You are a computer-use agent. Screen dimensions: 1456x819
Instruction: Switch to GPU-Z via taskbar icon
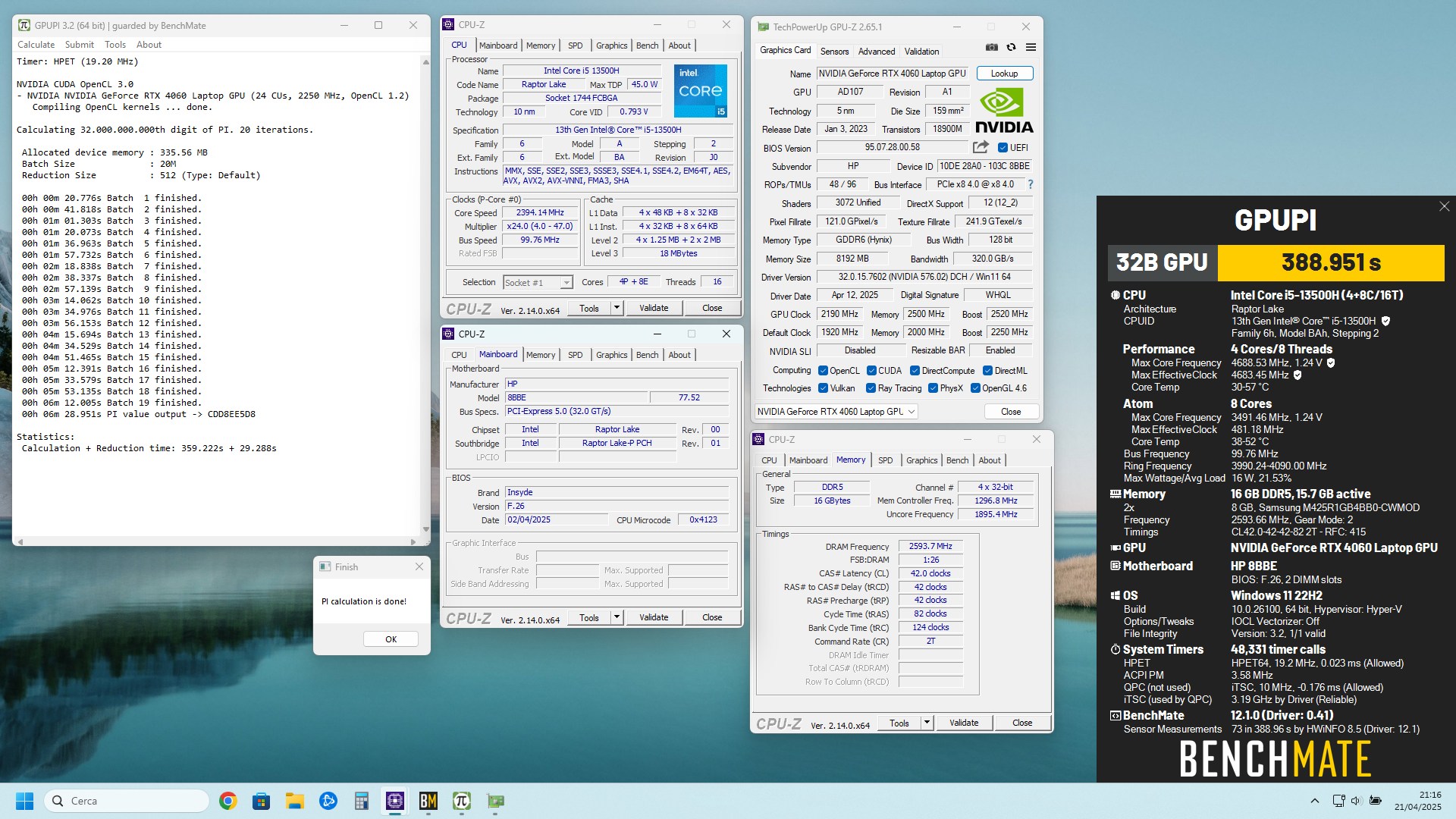pyautogui.click(x=495, y=801)
